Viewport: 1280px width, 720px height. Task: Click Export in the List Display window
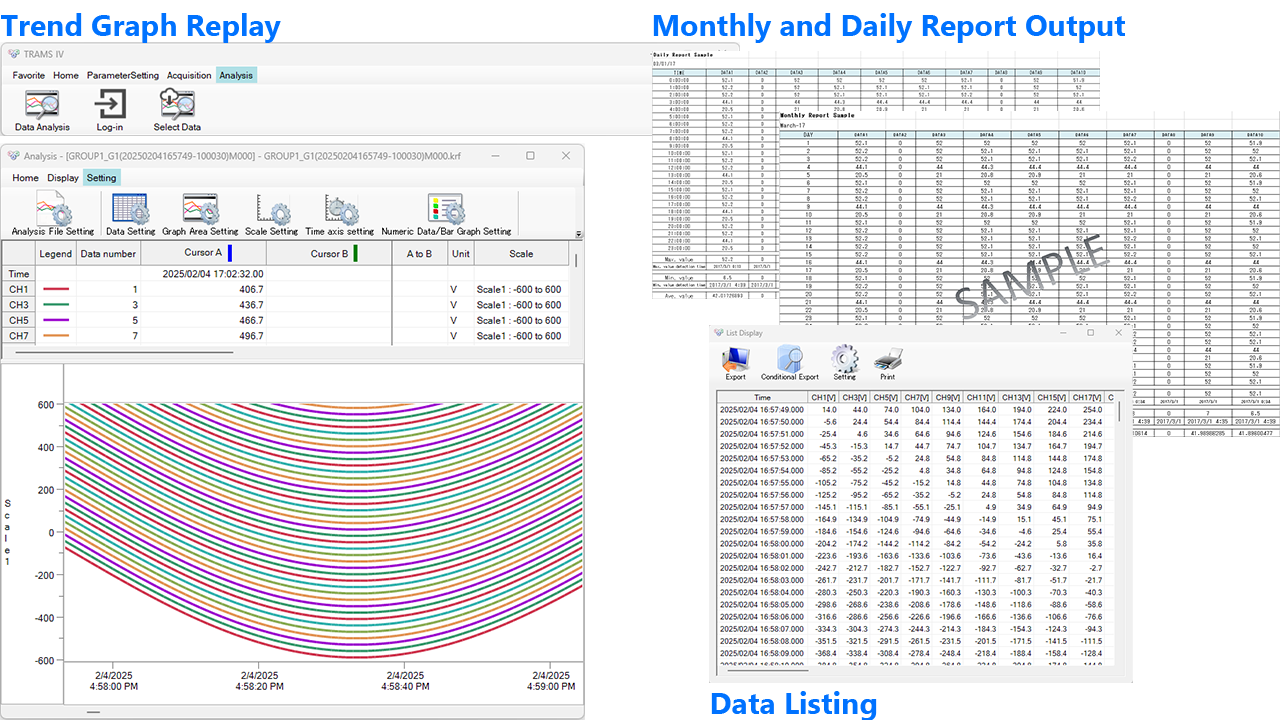point(735,364)
